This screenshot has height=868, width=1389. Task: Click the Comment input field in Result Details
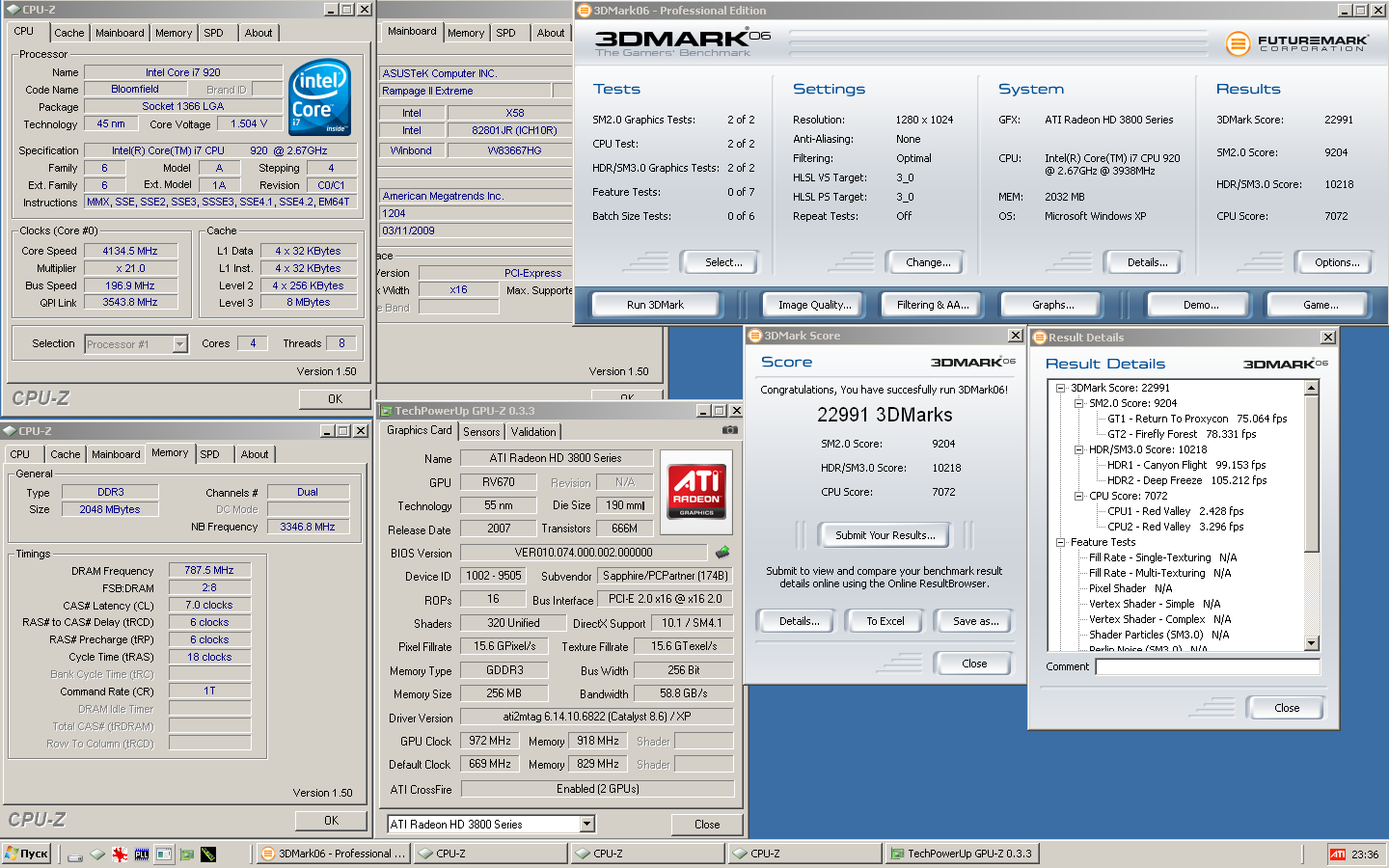[1207, 666]
